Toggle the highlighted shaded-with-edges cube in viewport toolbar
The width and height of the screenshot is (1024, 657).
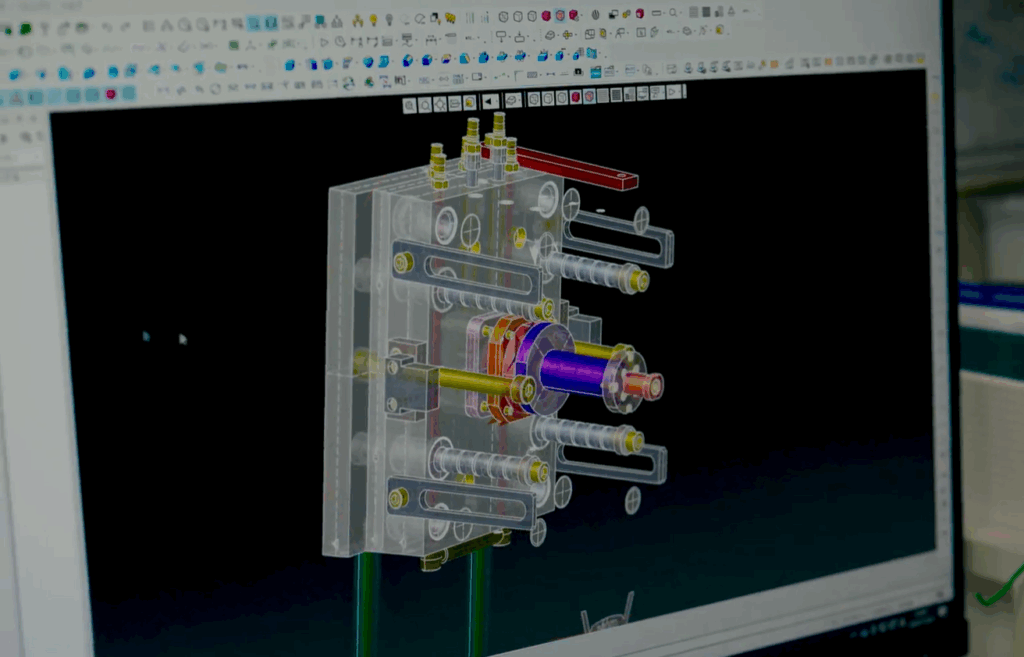click(x=589, y=96)
